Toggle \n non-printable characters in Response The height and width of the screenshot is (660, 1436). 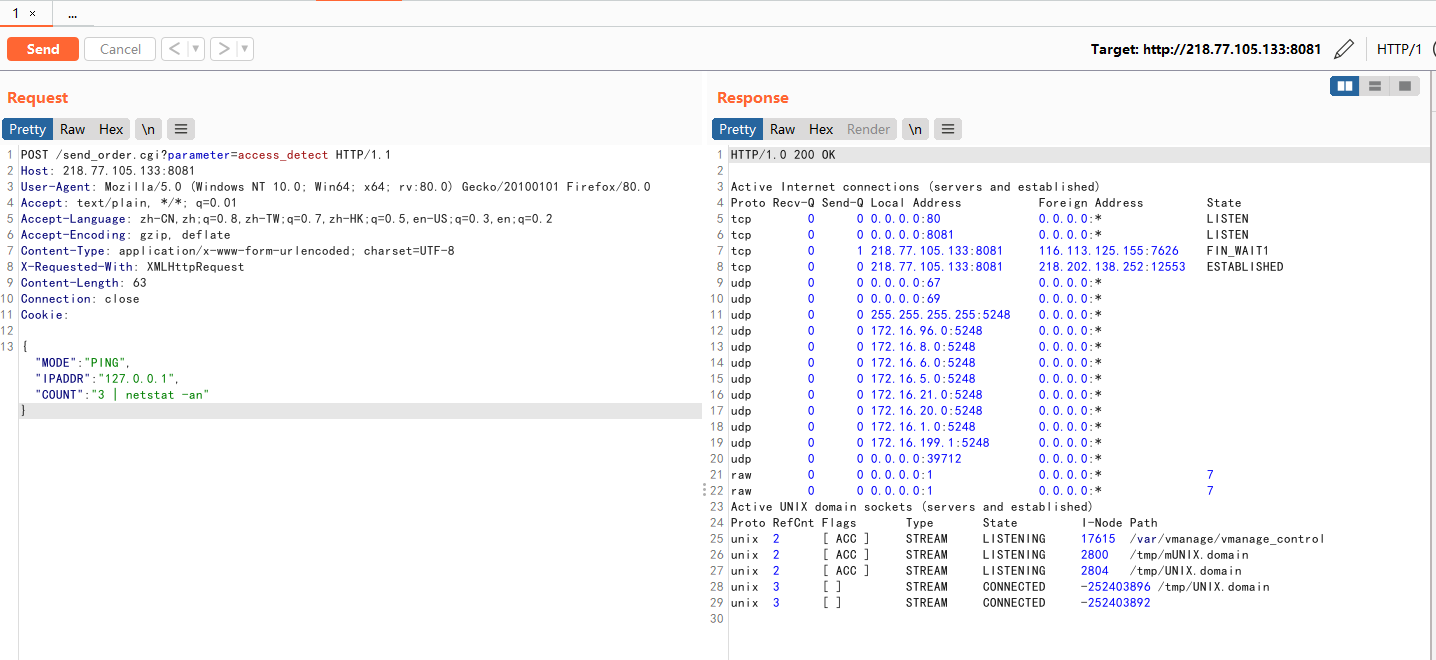(915, 129)
